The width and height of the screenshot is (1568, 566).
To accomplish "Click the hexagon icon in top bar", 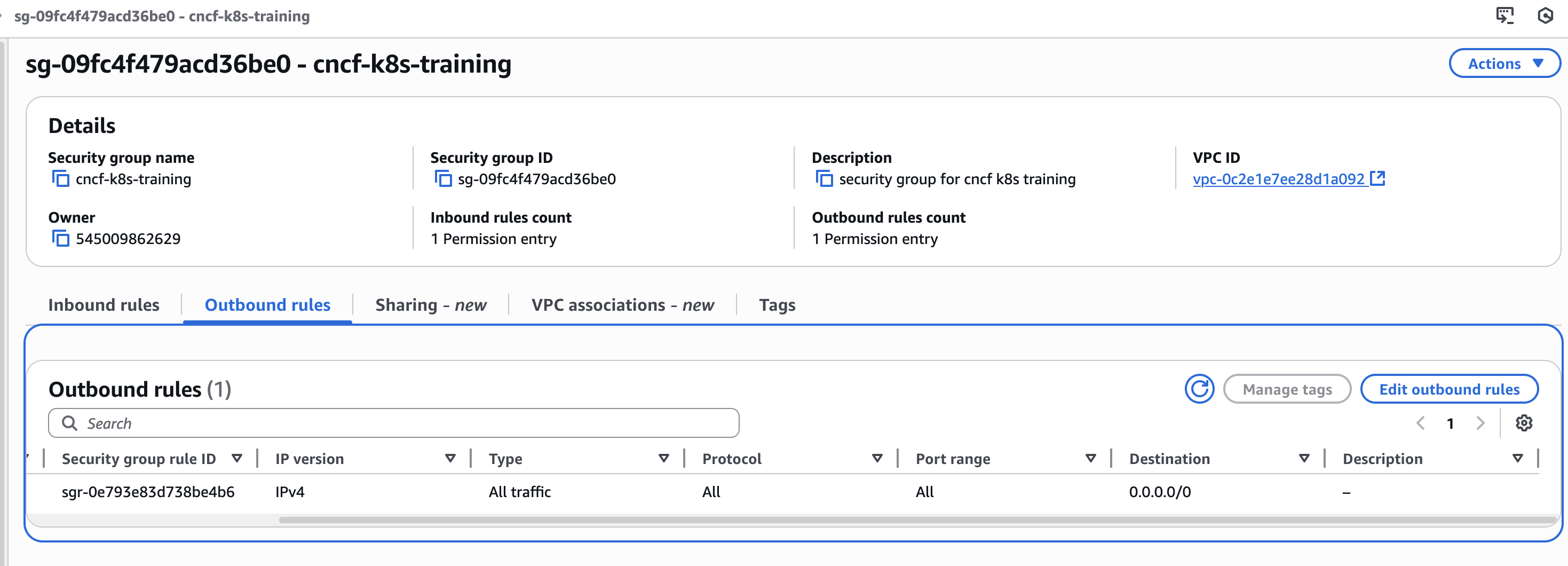I will coord(1545,15).
